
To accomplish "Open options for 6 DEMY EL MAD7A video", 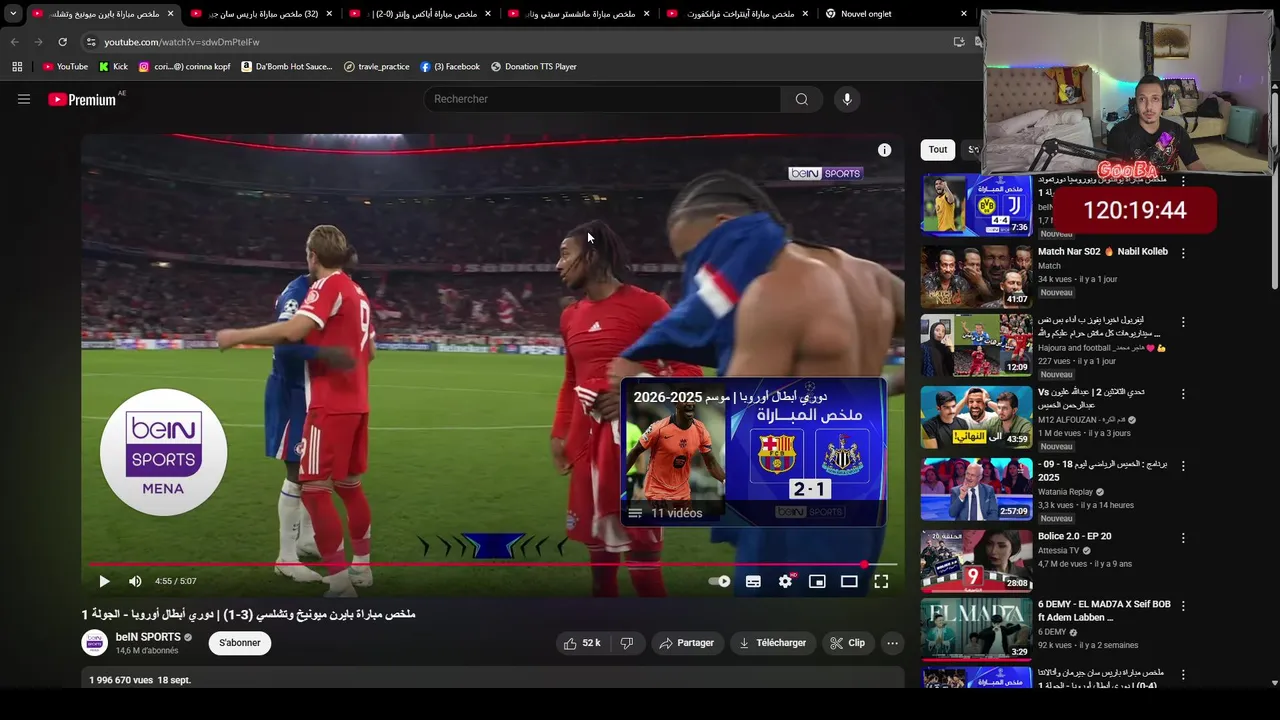I will tap(1183, 607).
